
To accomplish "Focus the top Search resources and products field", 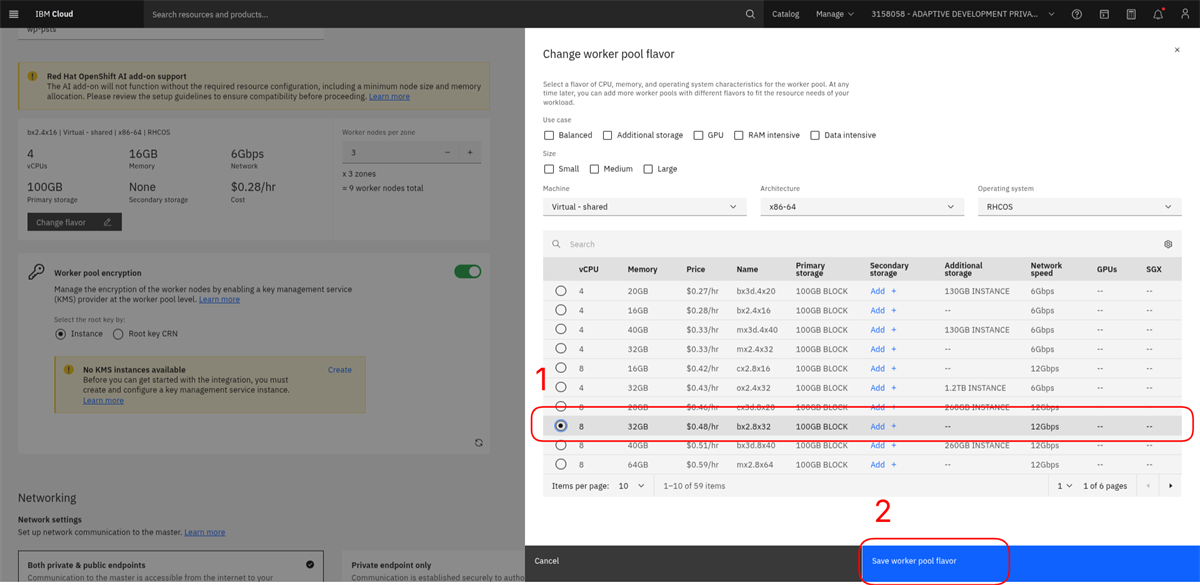I will [440, 14].
